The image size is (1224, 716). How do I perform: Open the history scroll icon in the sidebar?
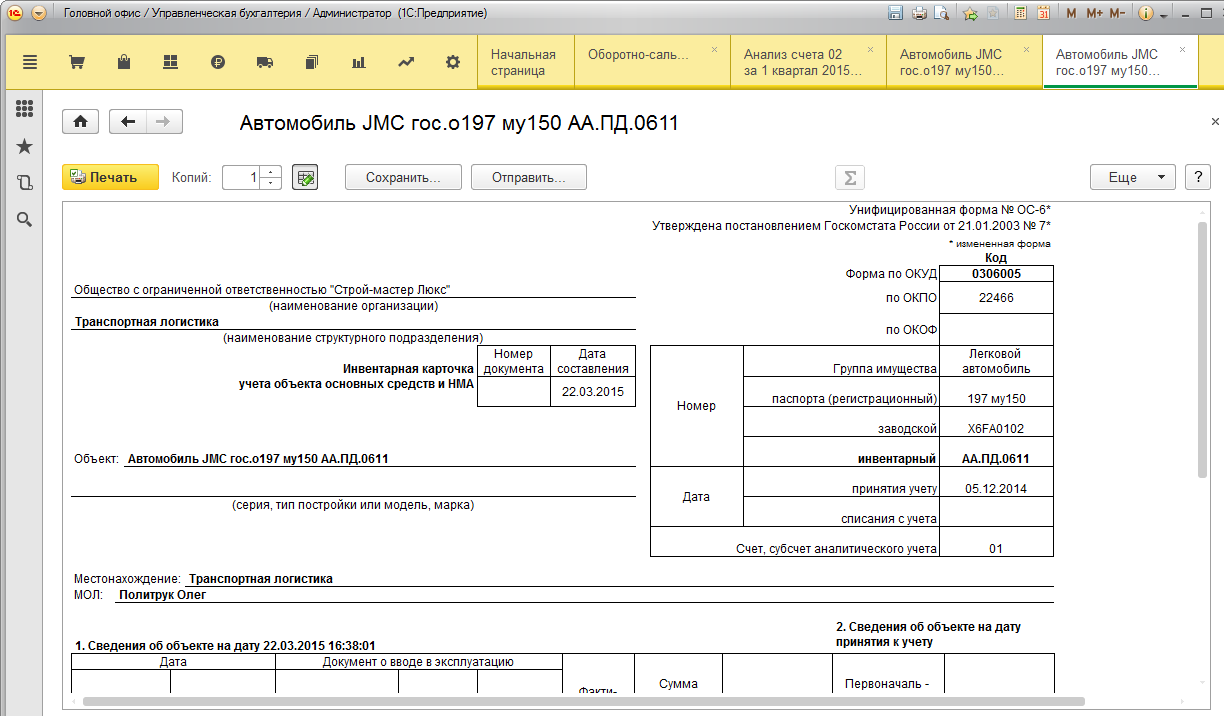pos(25,183)
